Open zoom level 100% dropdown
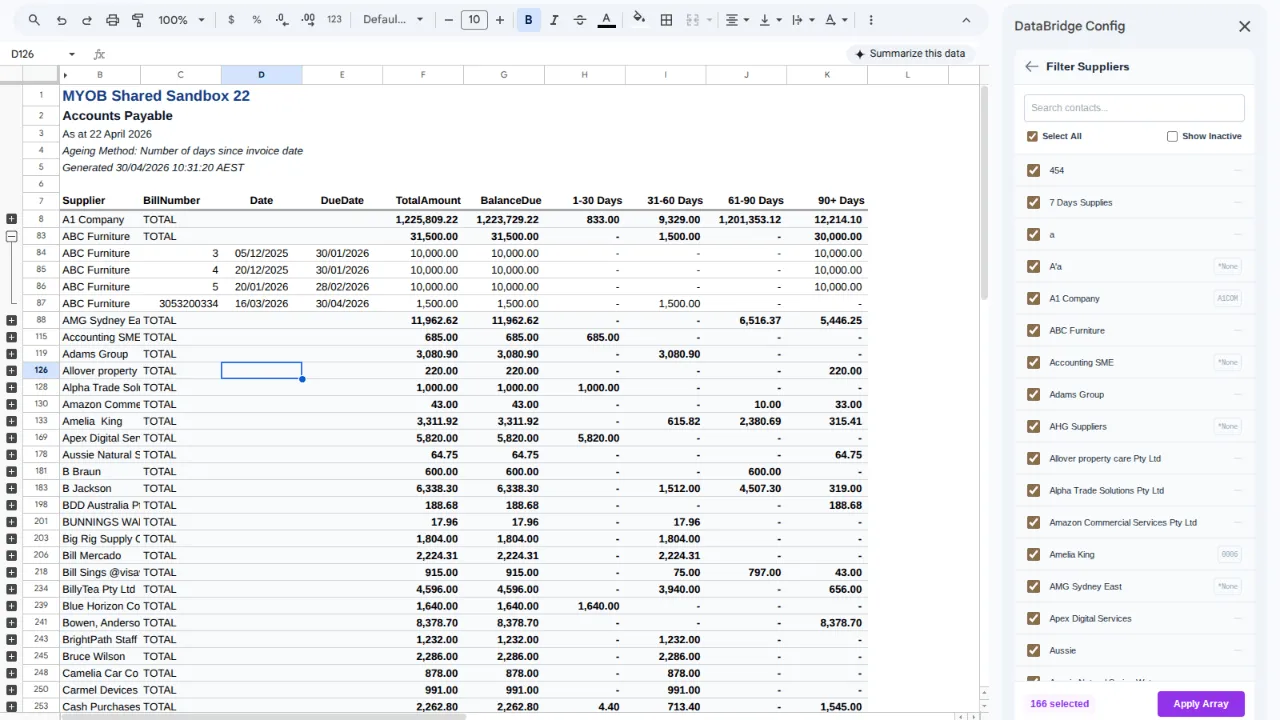1280x720 pixels. (x=181, y=20)
